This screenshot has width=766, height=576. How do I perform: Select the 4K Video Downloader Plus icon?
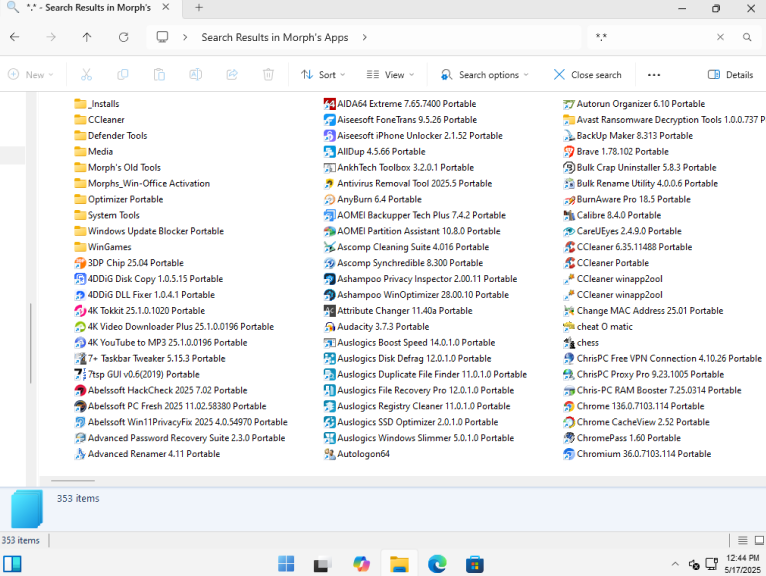[80, 326]
